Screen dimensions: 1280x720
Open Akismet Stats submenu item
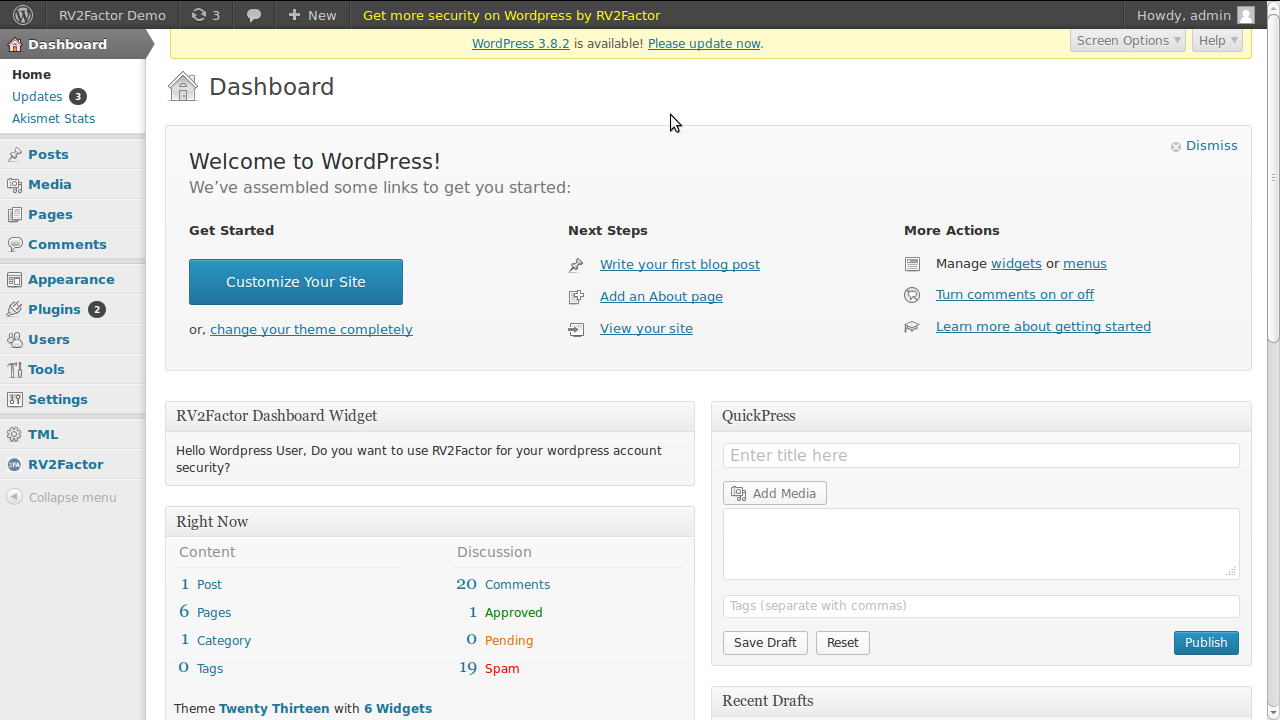click(x=54, y=118)
